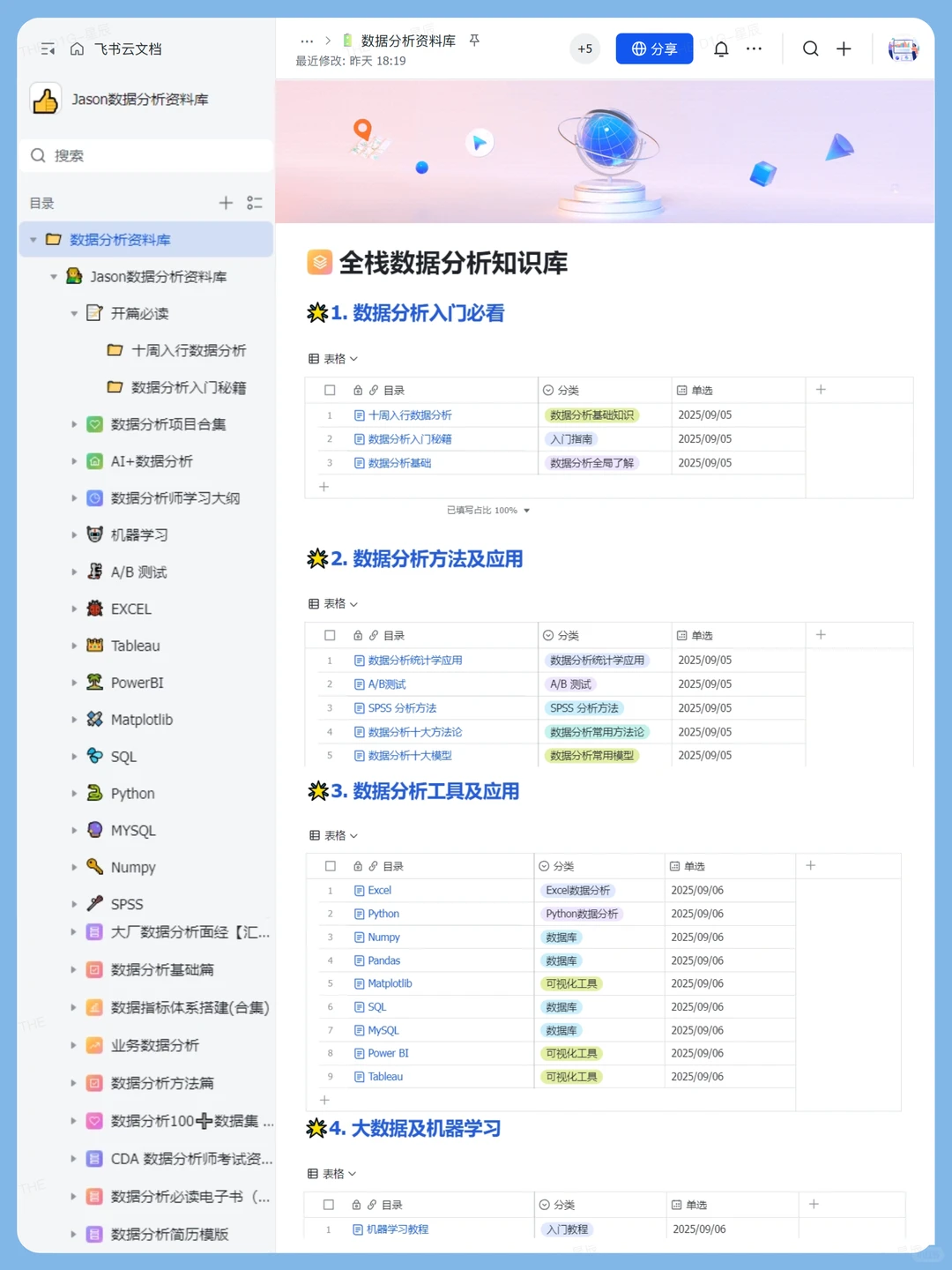
Task: Click the document icon next to Excel row
Action: (360, 891)
